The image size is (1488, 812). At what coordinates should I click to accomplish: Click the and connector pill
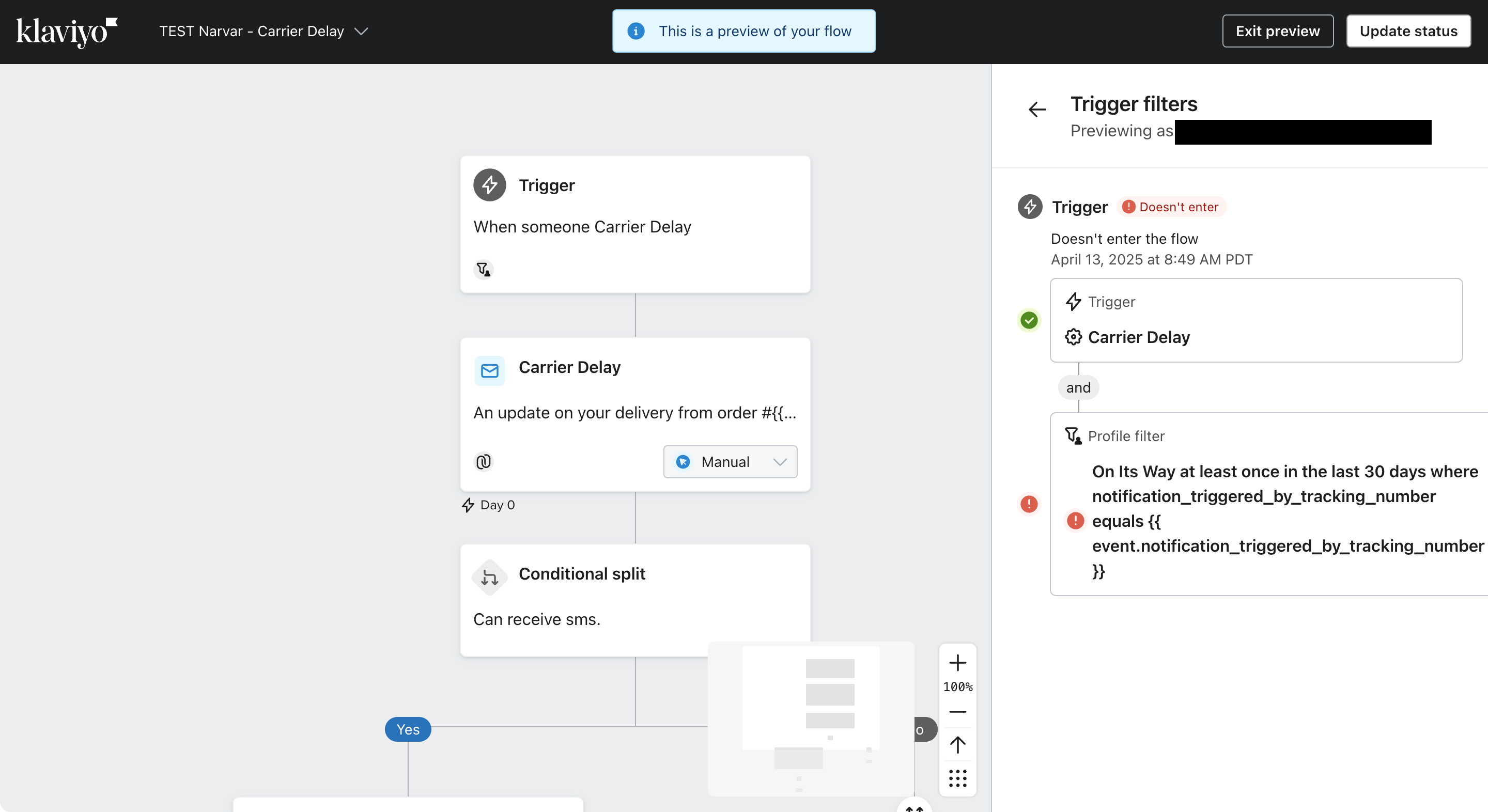click(x=1078, y=387)
